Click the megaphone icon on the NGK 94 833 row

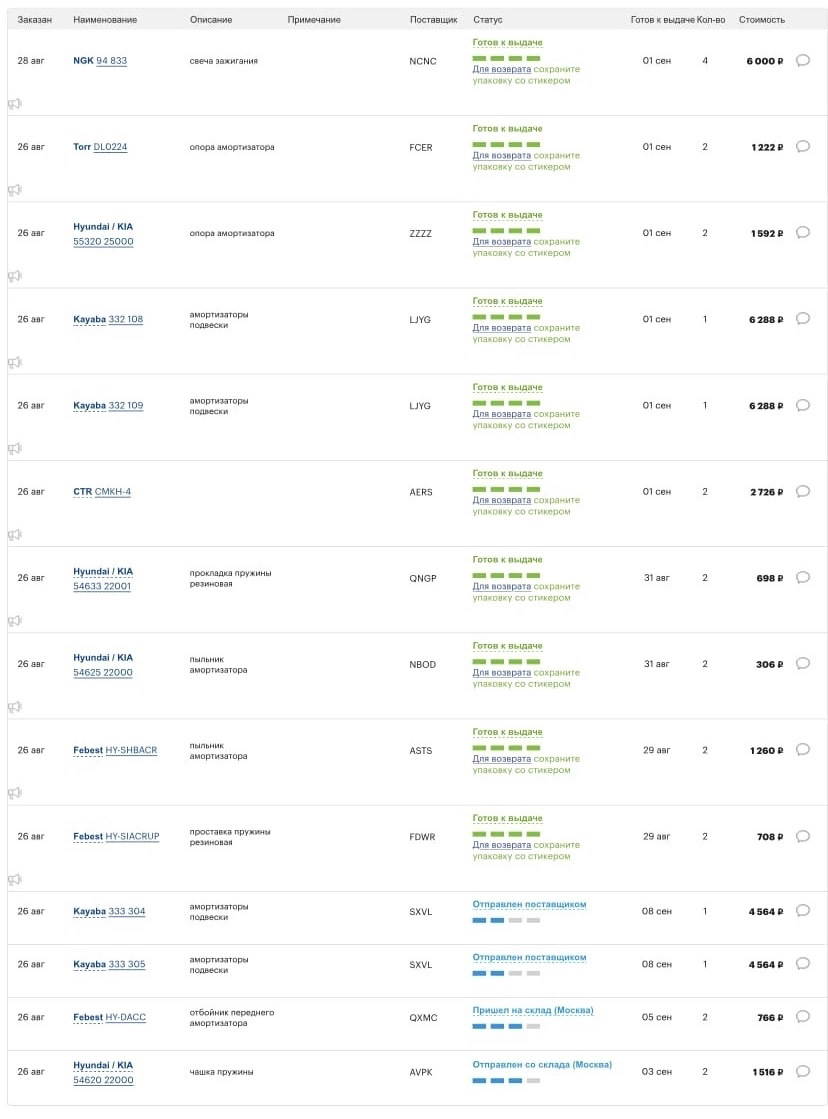pyautogui.click(x=14, y=104)
